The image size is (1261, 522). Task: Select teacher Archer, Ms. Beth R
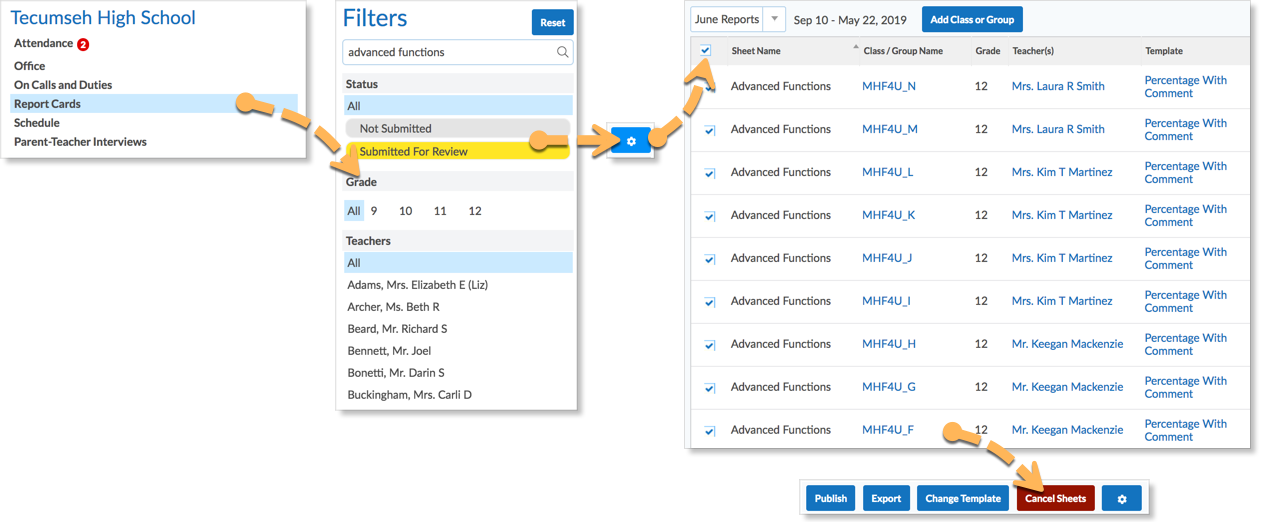393,307
